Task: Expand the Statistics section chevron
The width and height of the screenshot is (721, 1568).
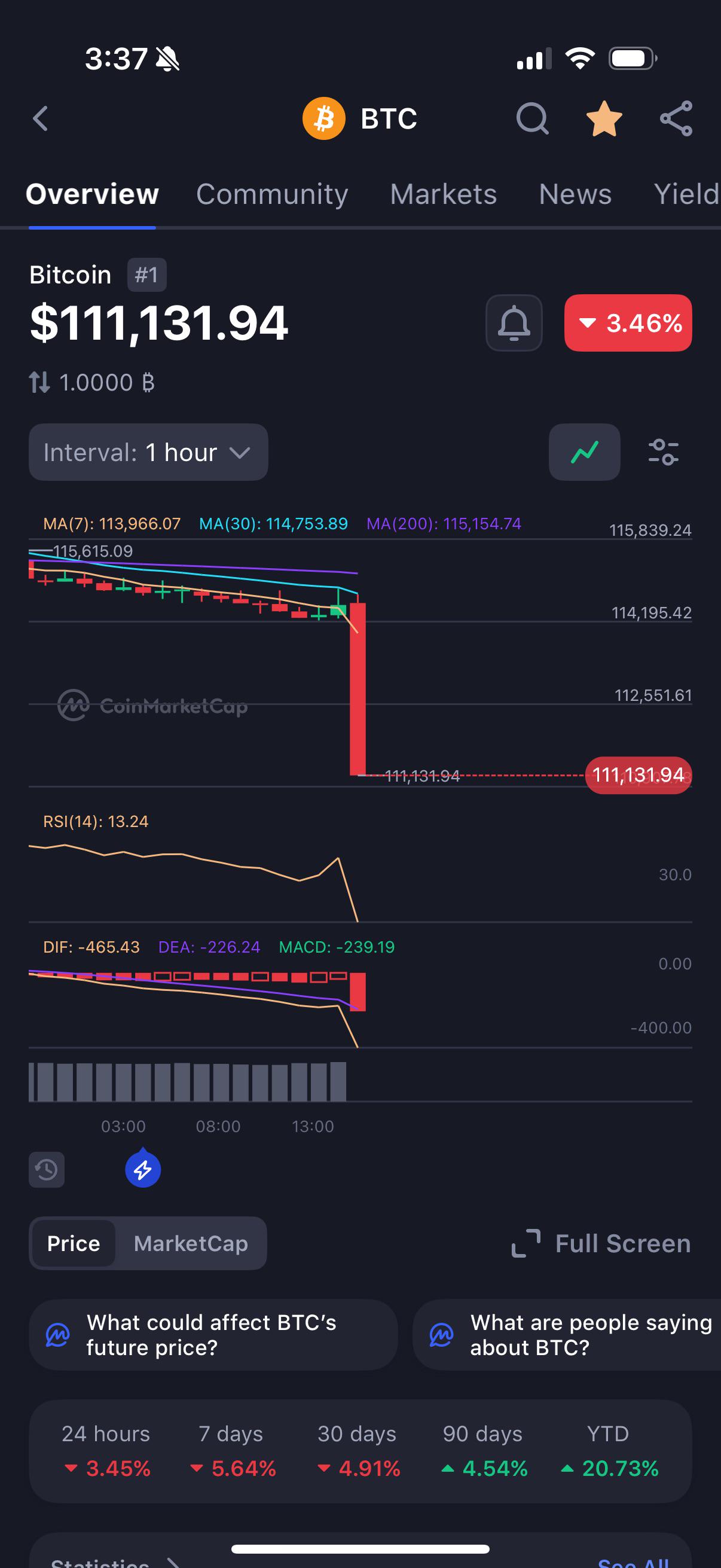Action: (174, 1562)
